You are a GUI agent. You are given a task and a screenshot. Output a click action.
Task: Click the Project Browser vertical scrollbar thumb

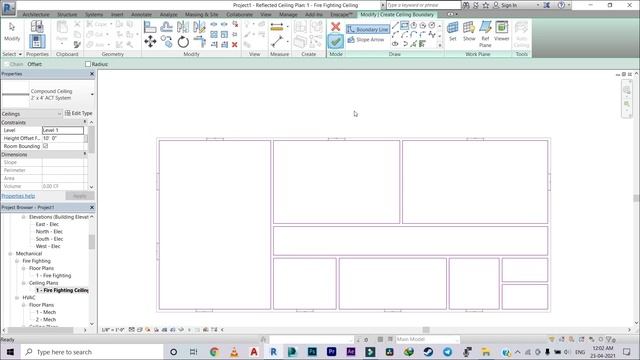pos(92,242)
